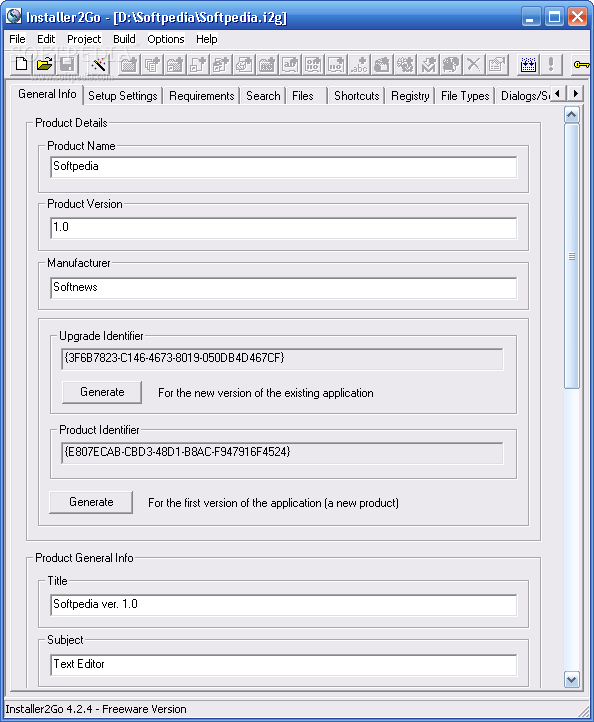Click the exclamation mark toolbar icon
This screenshot has height=722, width=594.
click(x=551, y=64)
